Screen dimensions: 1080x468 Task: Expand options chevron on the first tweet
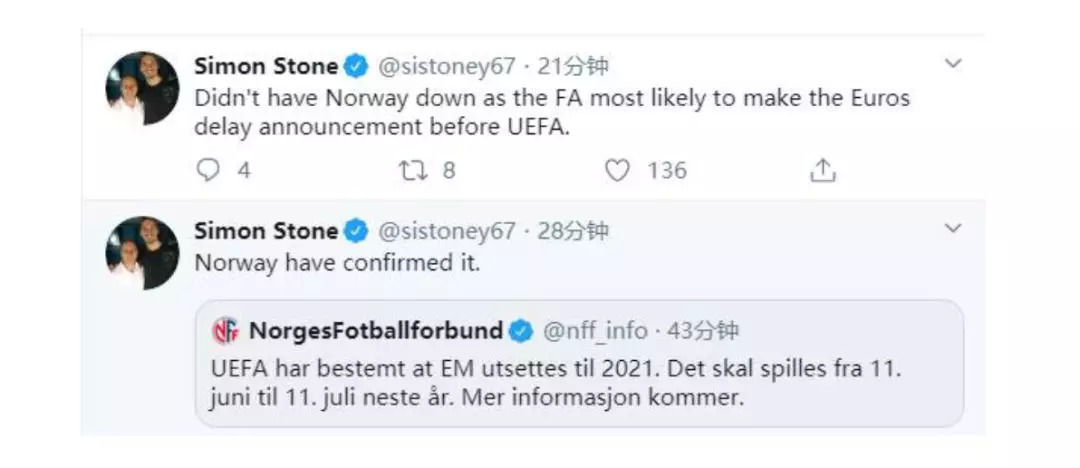pyautogui.click(x=953, y=64)
